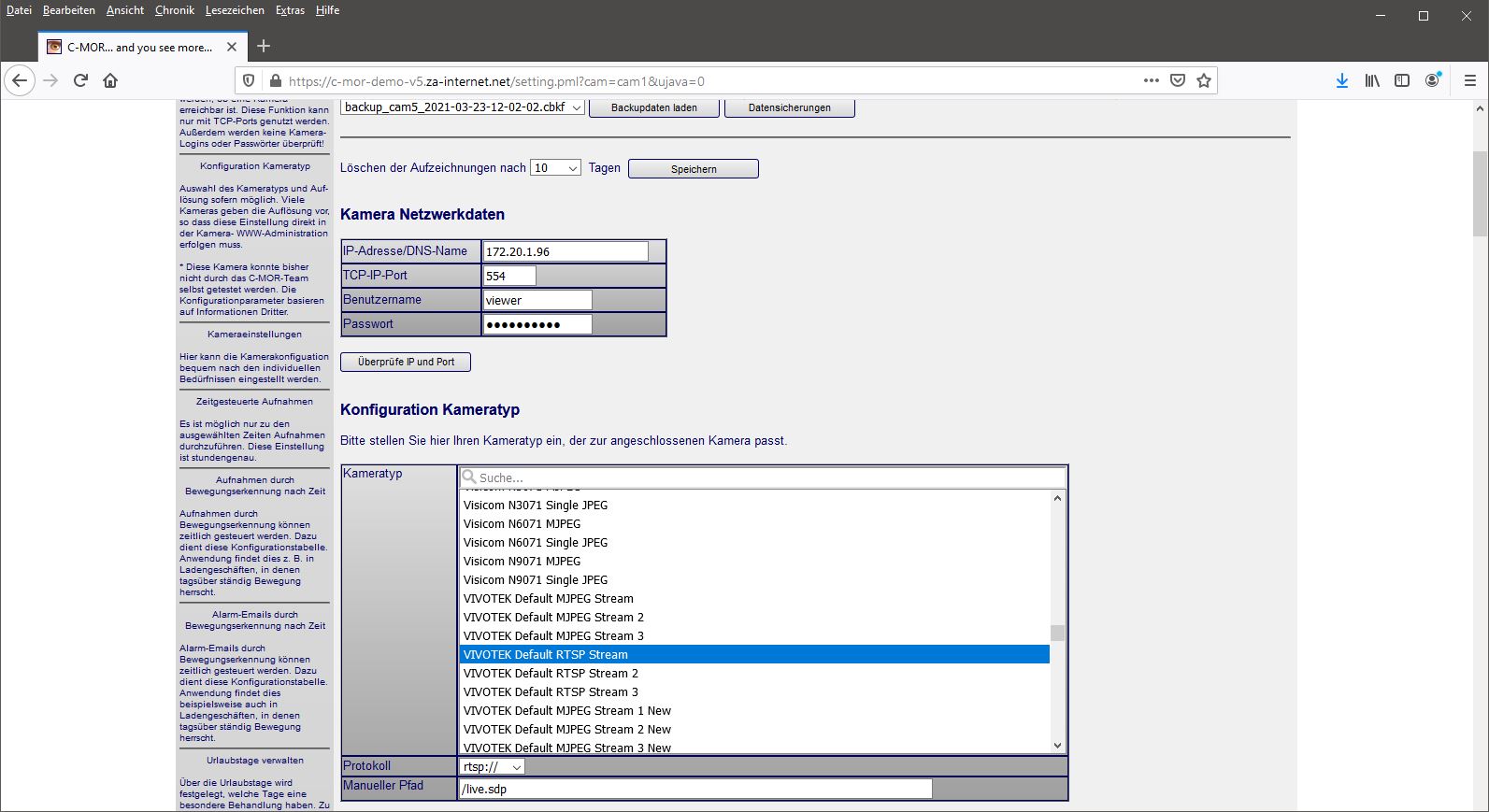Open the browser home page
Image resolution: width=1489 pixels, height=812 pixels.
110,80
